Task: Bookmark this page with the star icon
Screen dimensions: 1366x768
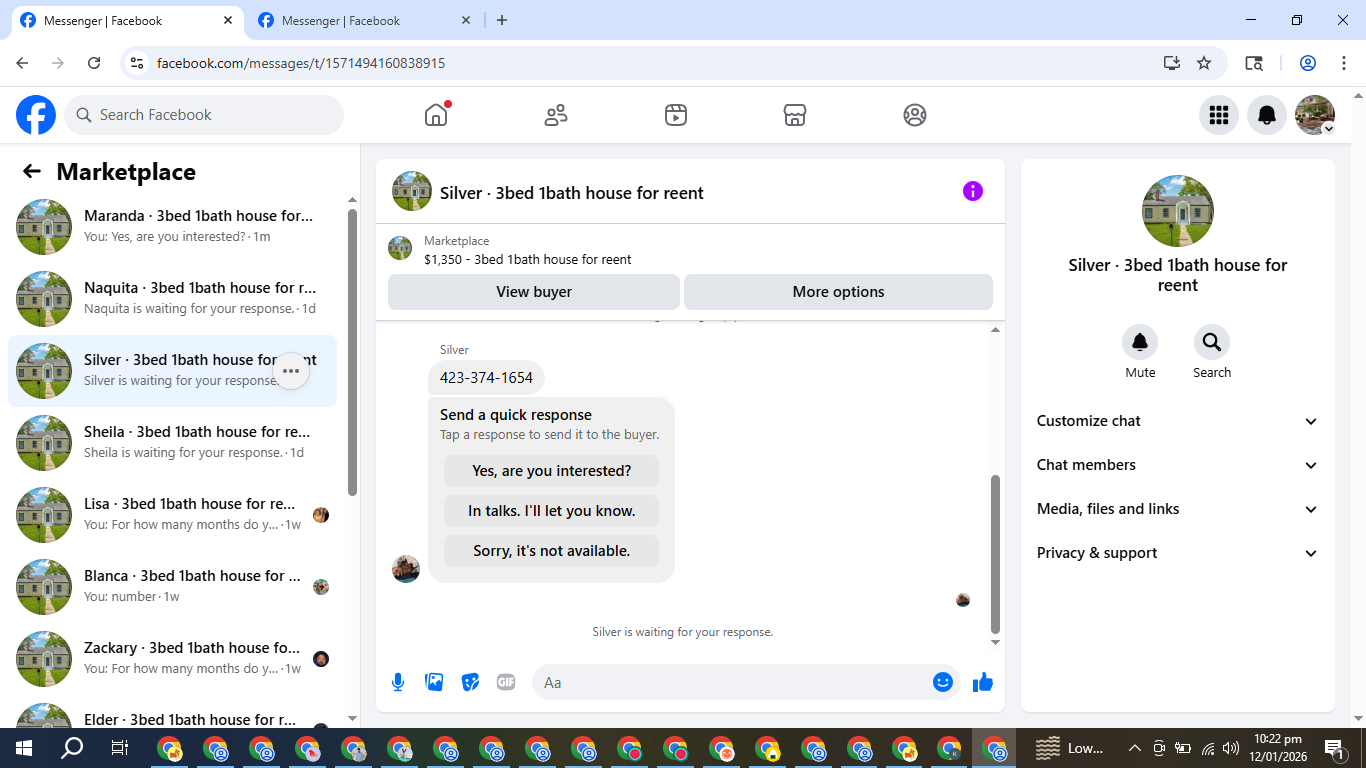Action: click(x=1204, y=63)
